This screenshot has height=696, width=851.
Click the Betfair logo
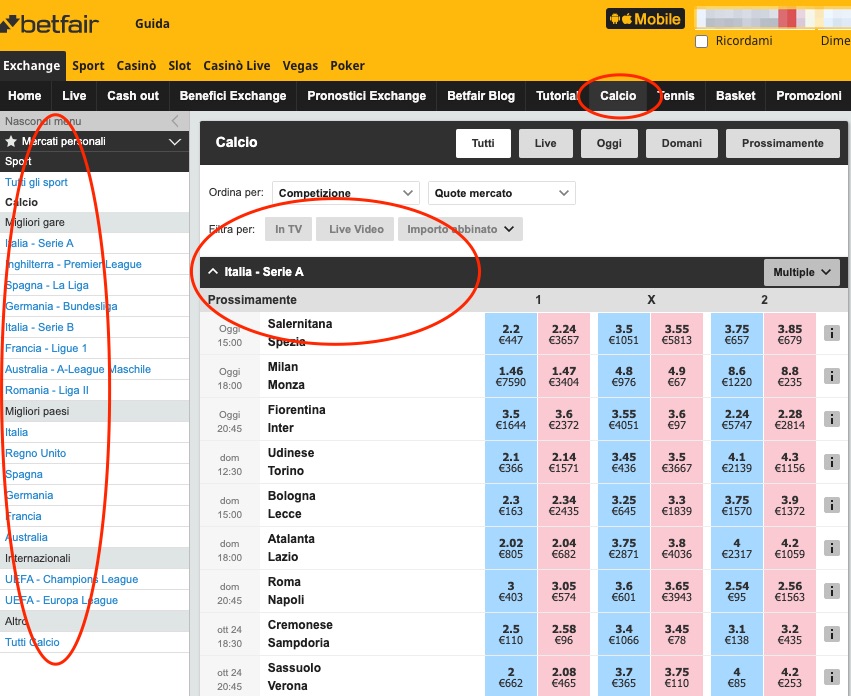[50, 24]
